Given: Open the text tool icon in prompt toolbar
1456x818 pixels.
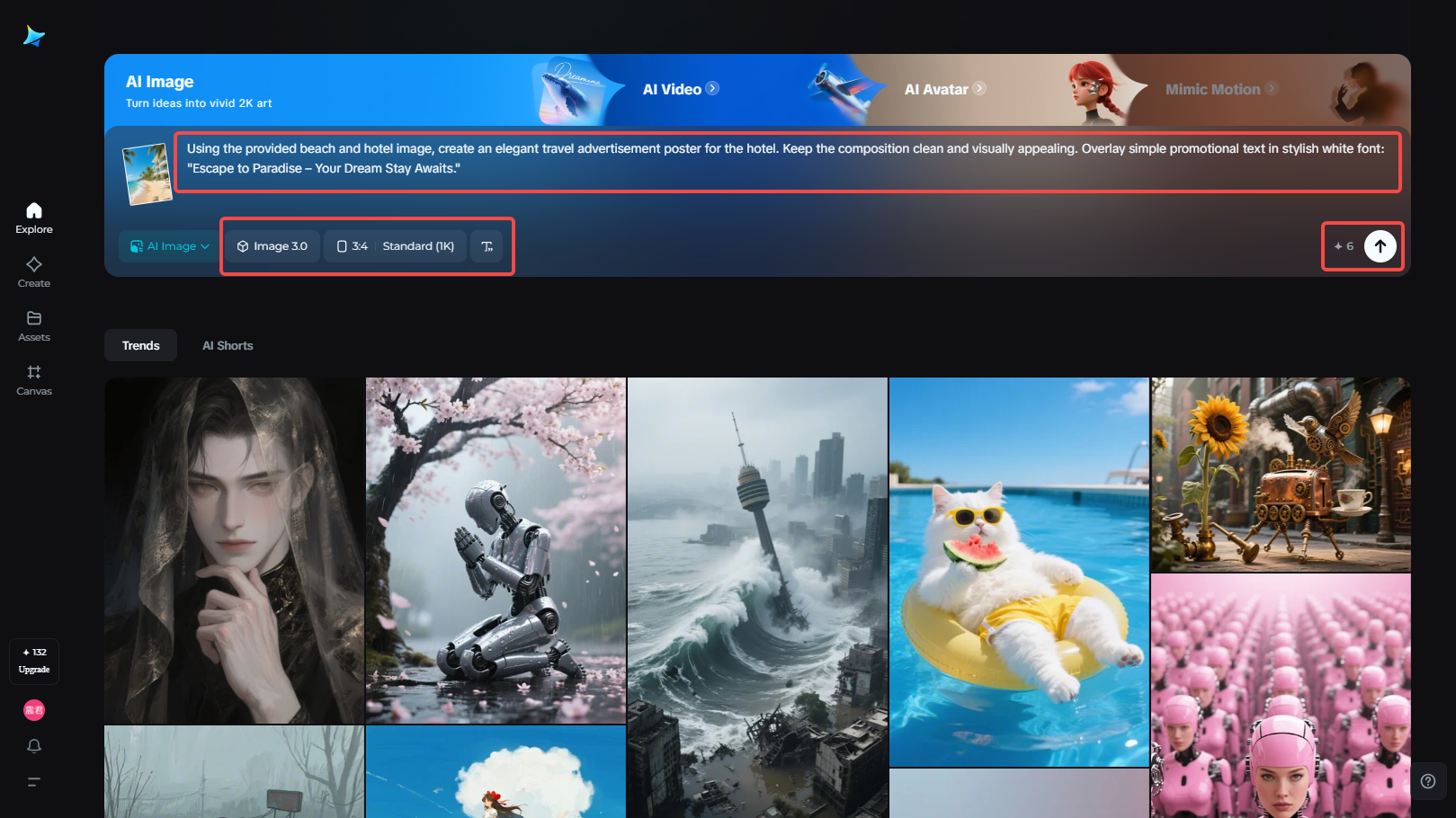Looking at the screenshot, I should pos(487,246).
